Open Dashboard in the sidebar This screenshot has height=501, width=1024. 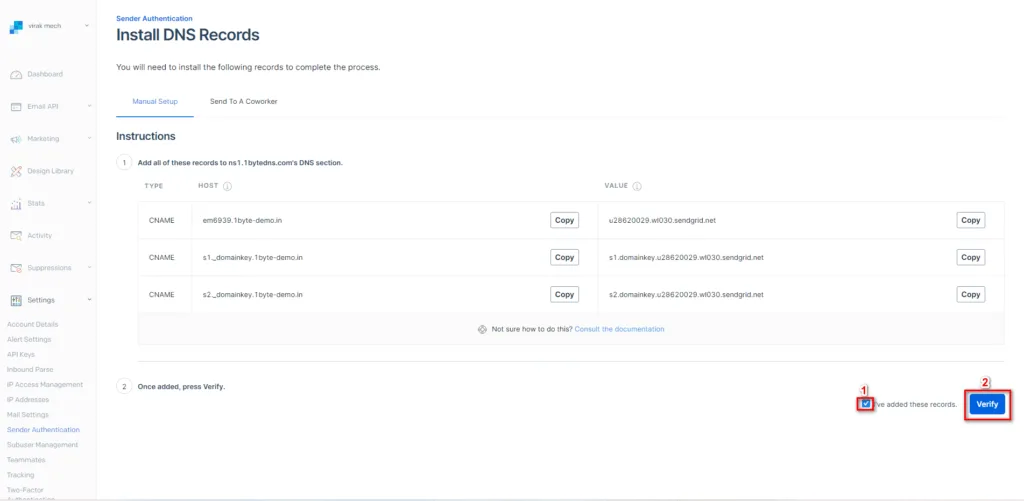(45, 74)
